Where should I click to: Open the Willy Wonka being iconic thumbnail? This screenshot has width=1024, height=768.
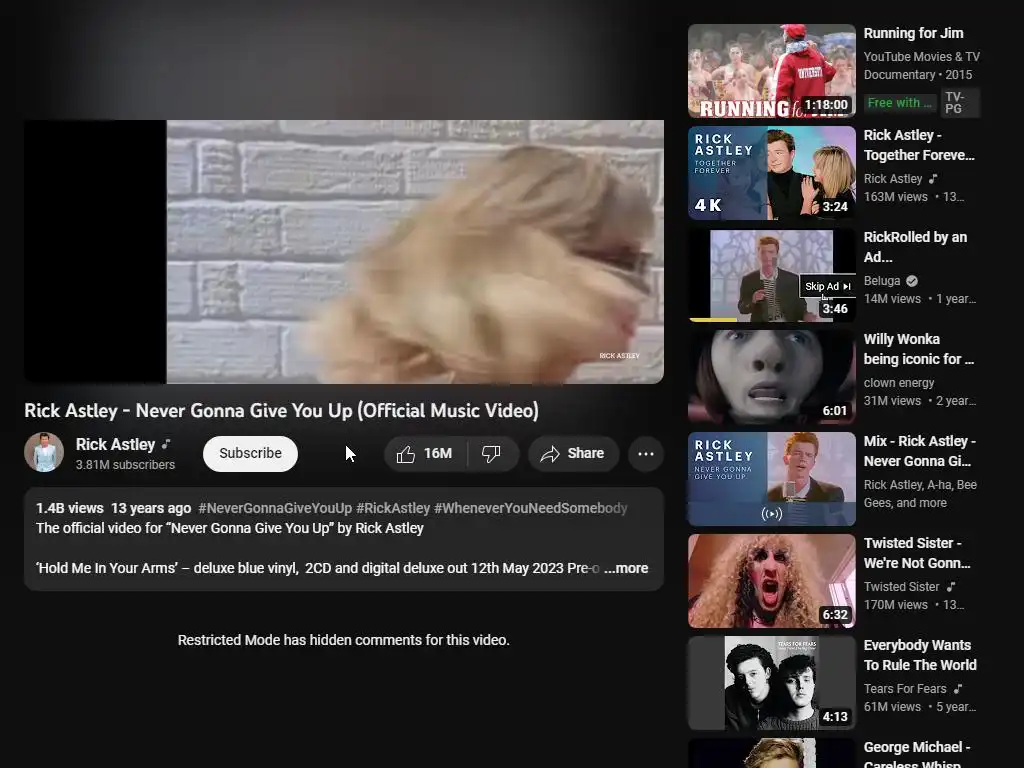[x=772, y=377]
